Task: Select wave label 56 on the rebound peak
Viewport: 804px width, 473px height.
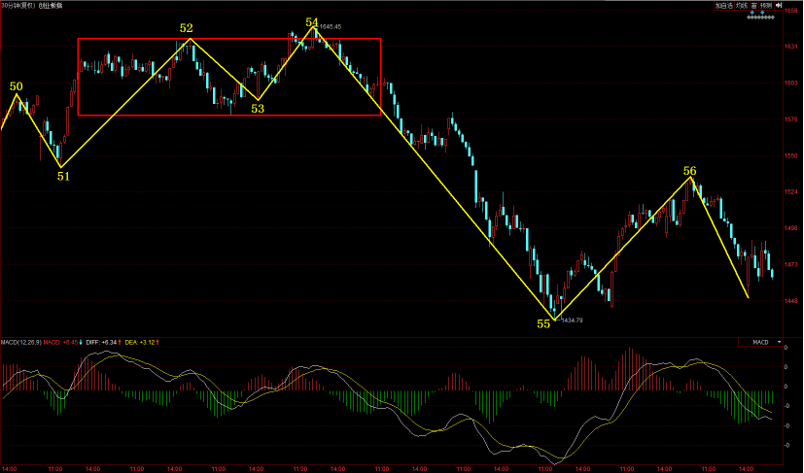Action: click(x=689, y=171)
